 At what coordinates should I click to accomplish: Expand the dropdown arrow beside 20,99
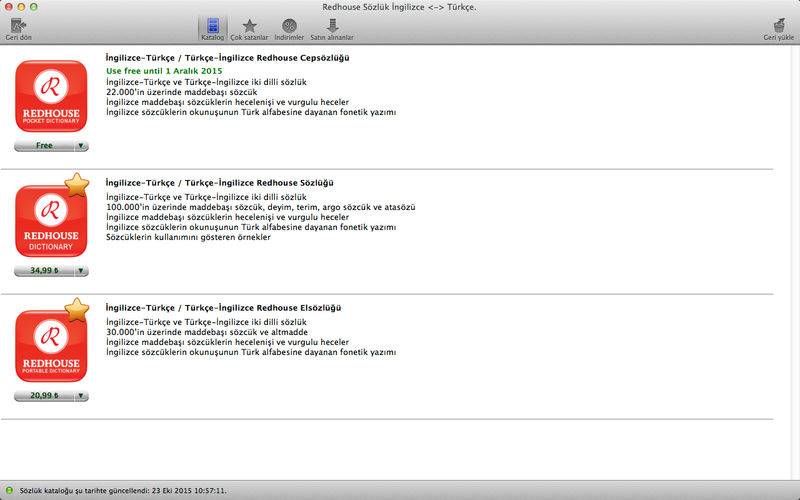pos(81,395)
